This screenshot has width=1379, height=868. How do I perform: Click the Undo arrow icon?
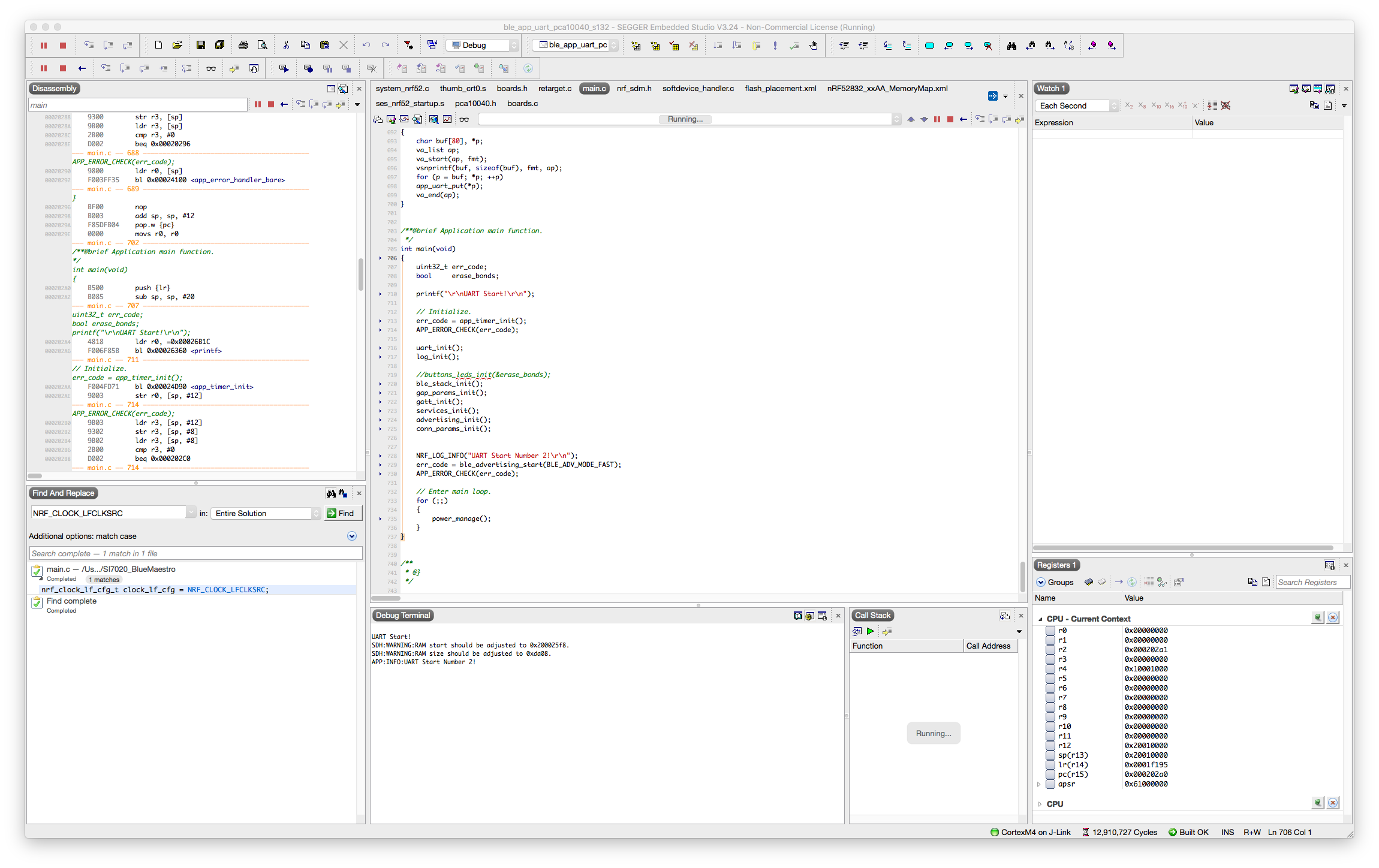coord(366,45)
